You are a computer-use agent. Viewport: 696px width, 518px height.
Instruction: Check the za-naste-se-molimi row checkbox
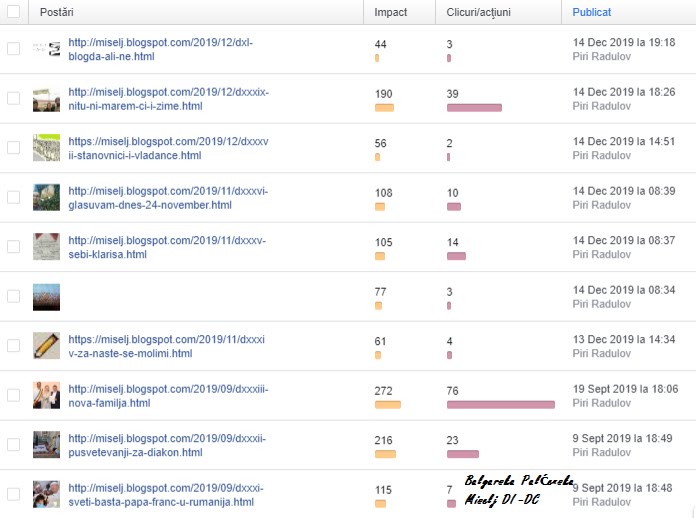(14, 346)
